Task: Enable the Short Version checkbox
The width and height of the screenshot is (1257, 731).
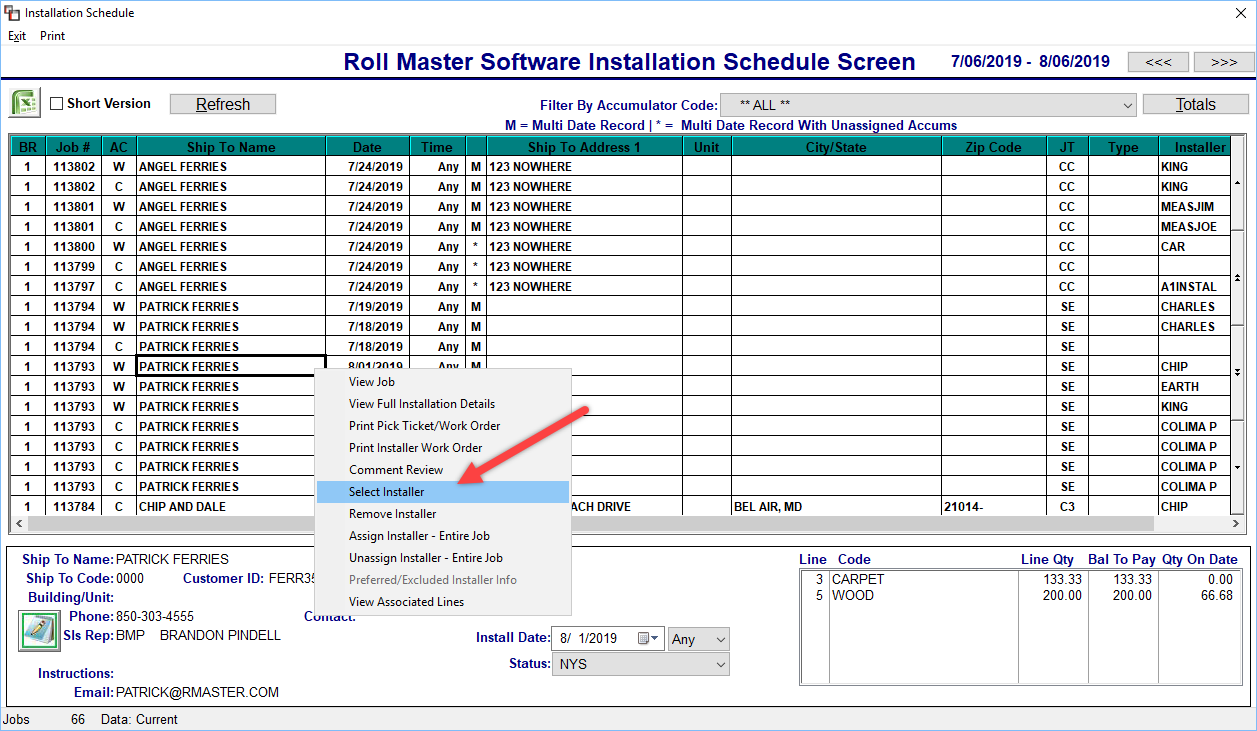Action: click(58, 103)
